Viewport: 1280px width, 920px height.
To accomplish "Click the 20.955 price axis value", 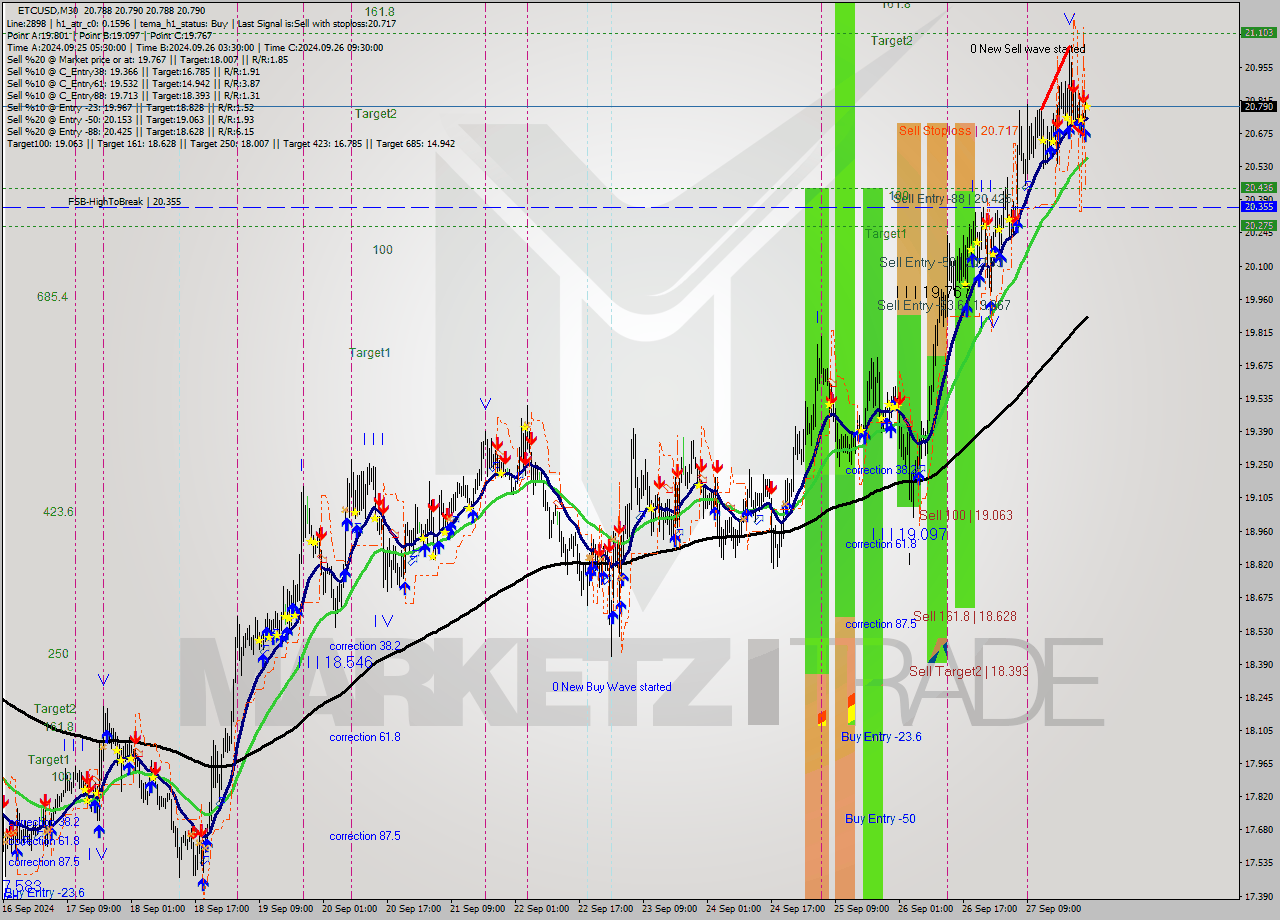I will (1258, 67).
